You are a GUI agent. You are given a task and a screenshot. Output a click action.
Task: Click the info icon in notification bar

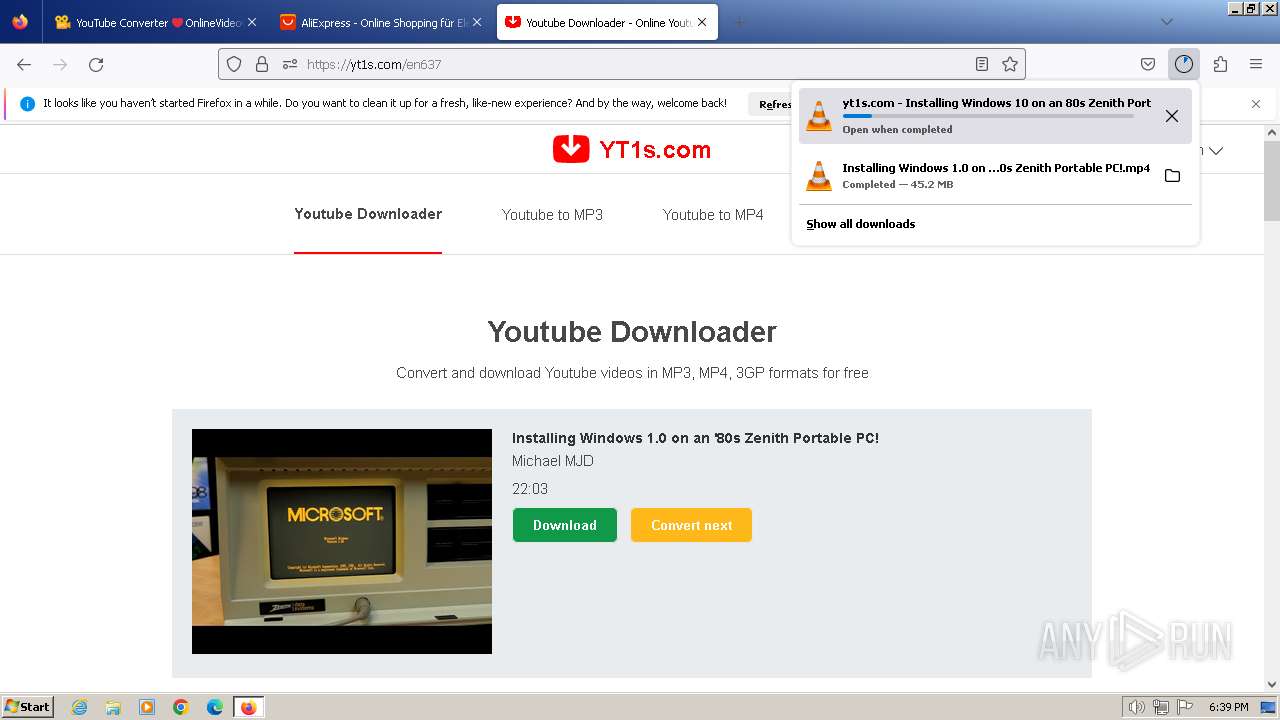click(x=27, y=104)
